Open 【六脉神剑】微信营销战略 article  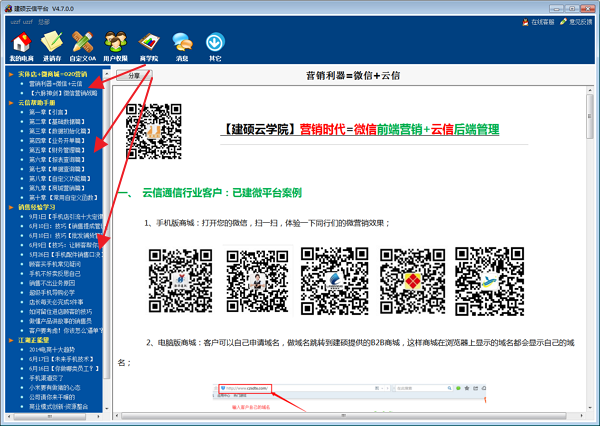tap(63, 93)
